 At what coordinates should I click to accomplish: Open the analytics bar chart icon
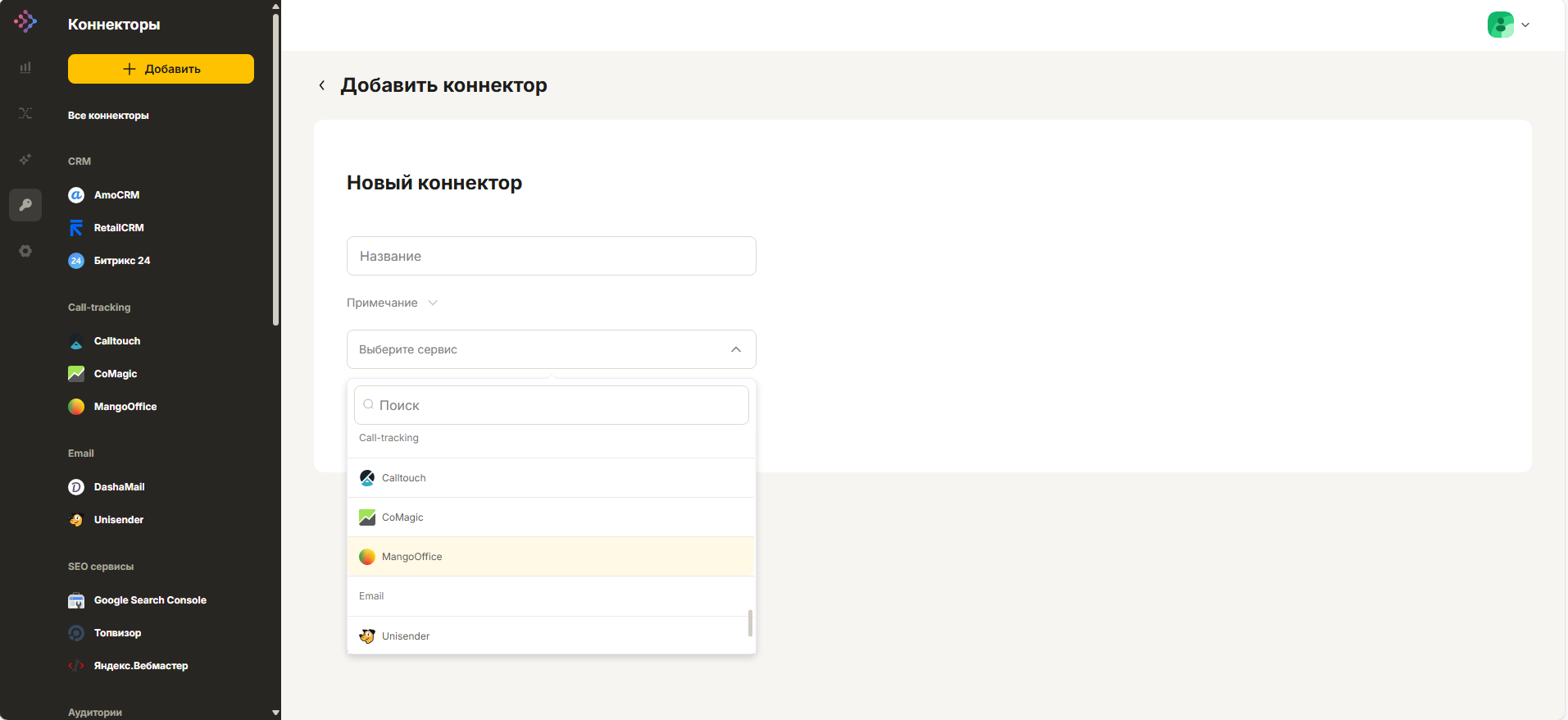25,67
